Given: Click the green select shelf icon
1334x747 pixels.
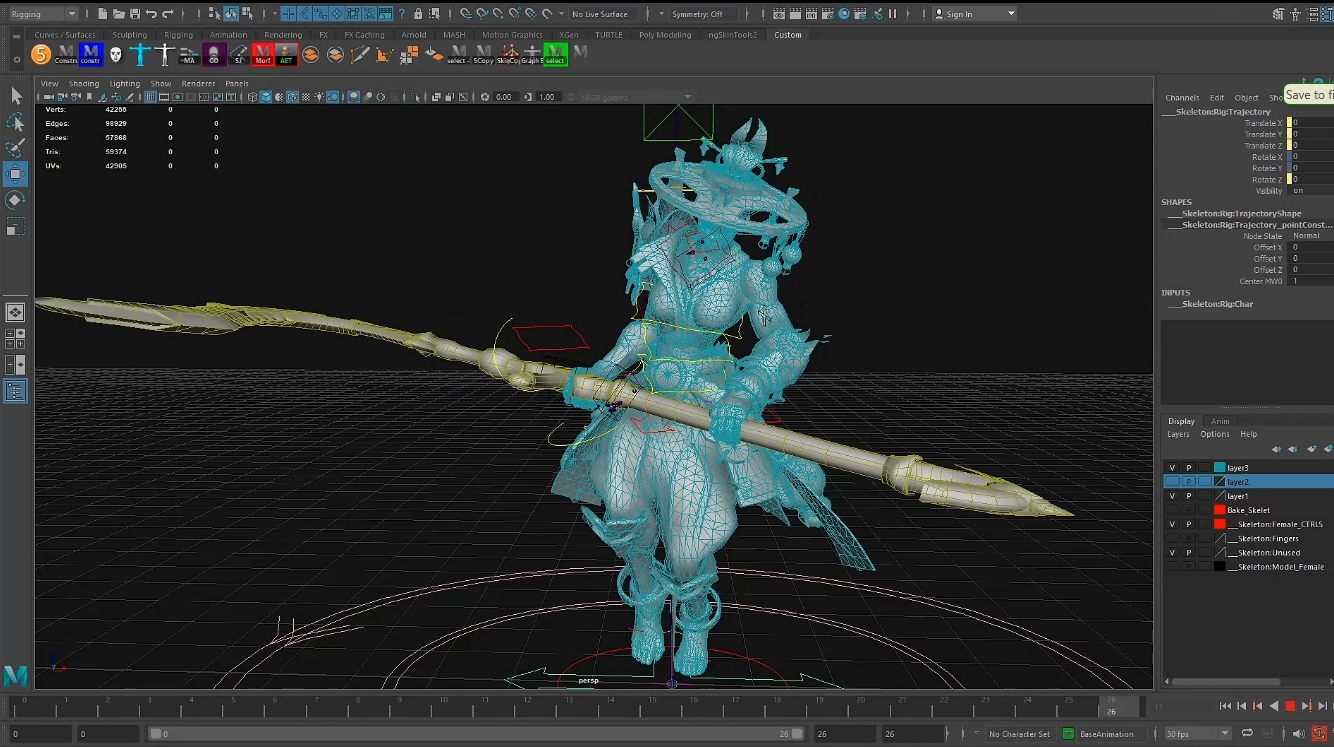Looking at the screenshot, I should click(x=555, y=54).
